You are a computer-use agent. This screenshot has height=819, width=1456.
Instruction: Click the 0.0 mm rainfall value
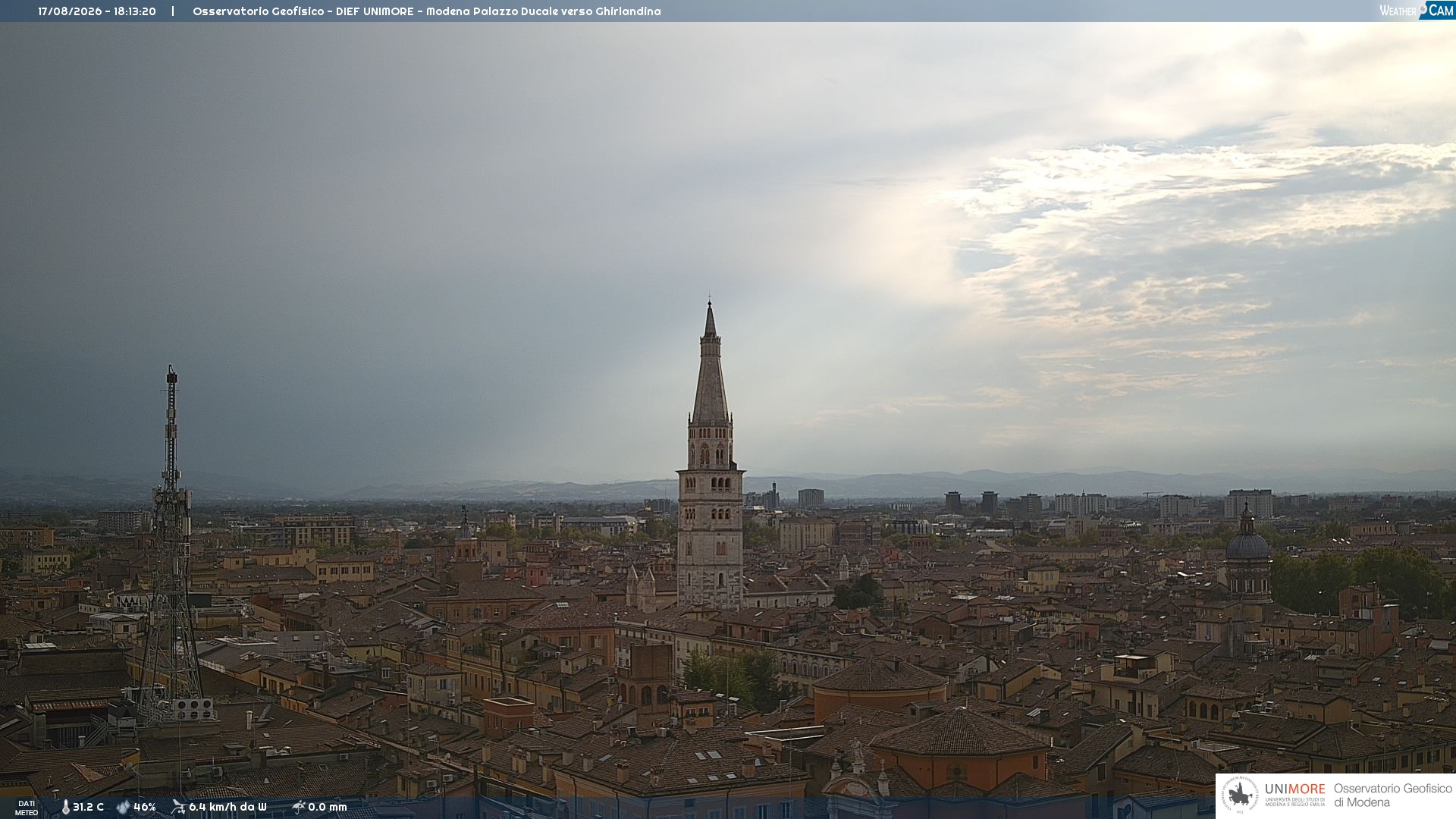328,807
